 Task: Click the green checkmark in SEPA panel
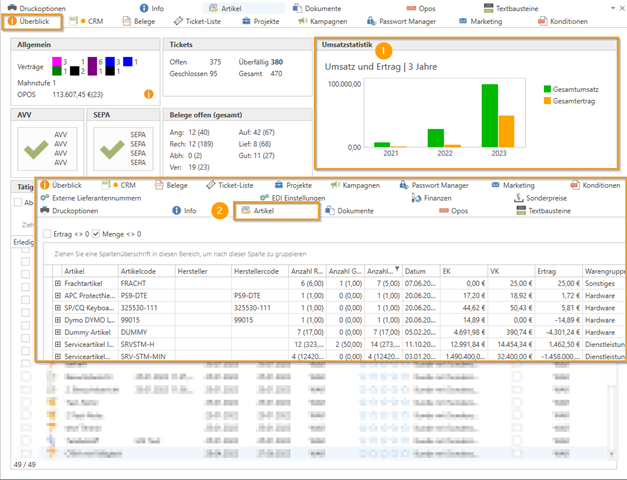pos(109,150)
